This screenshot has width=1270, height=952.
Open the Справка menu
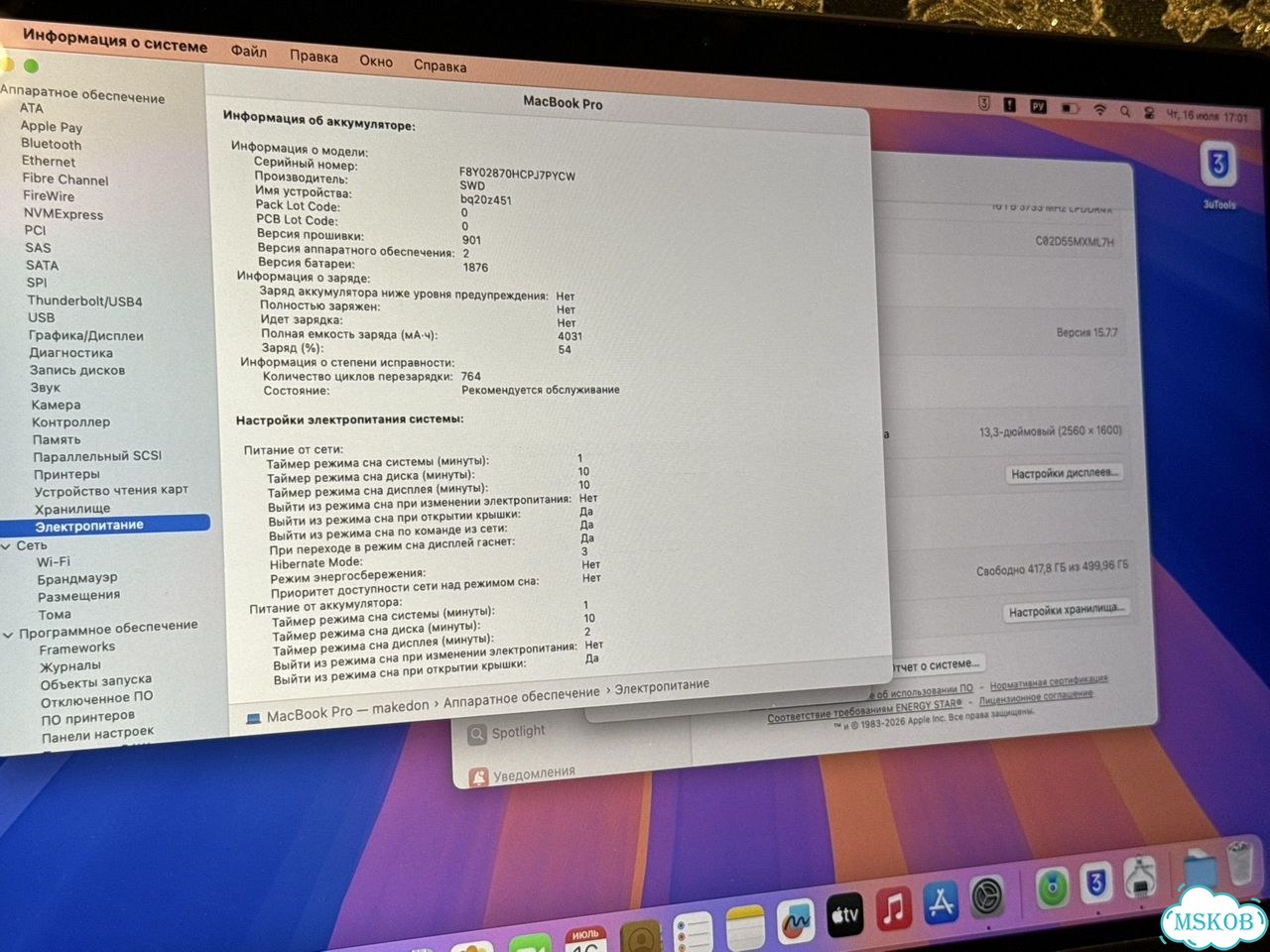coord(440,66)
